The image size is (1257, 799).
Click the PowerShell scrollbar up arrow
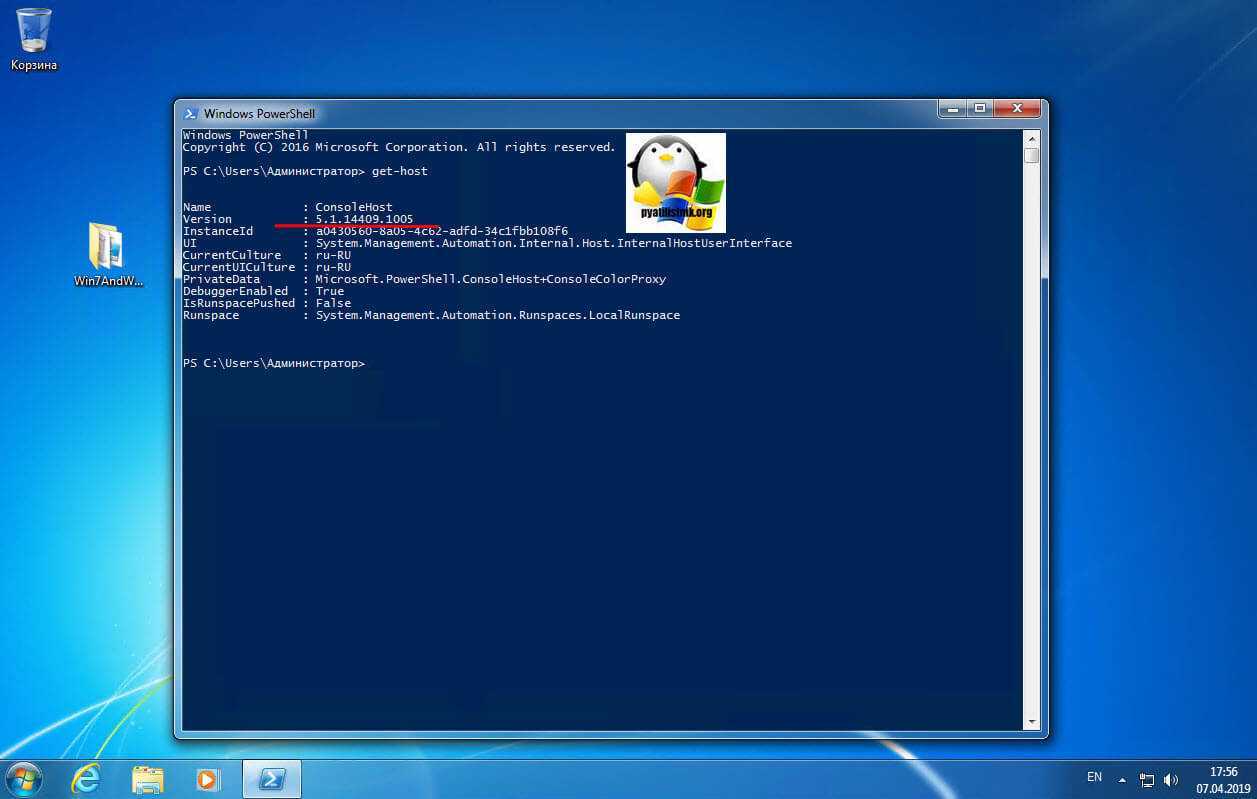coord(1032,137)
